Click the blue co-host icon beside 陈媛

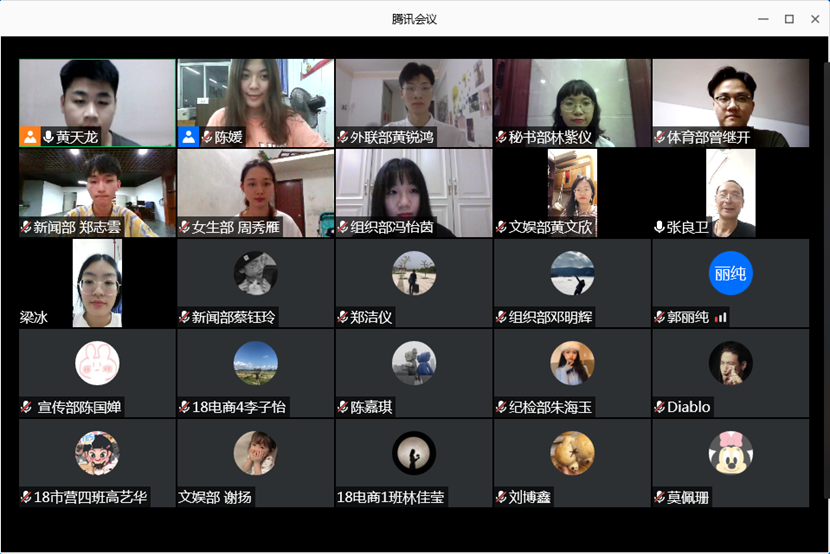[188, 137]
